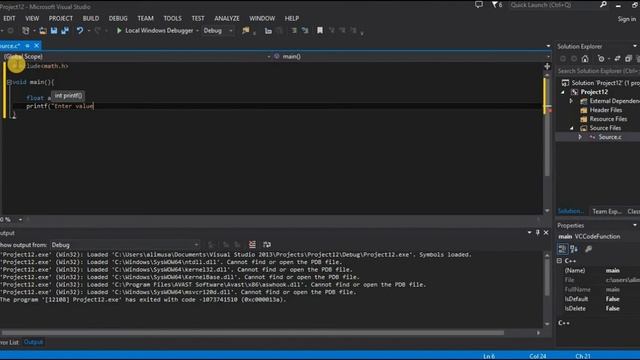Pin the Source.c tab
Screen dimensions: 640x360
(27, 46)
